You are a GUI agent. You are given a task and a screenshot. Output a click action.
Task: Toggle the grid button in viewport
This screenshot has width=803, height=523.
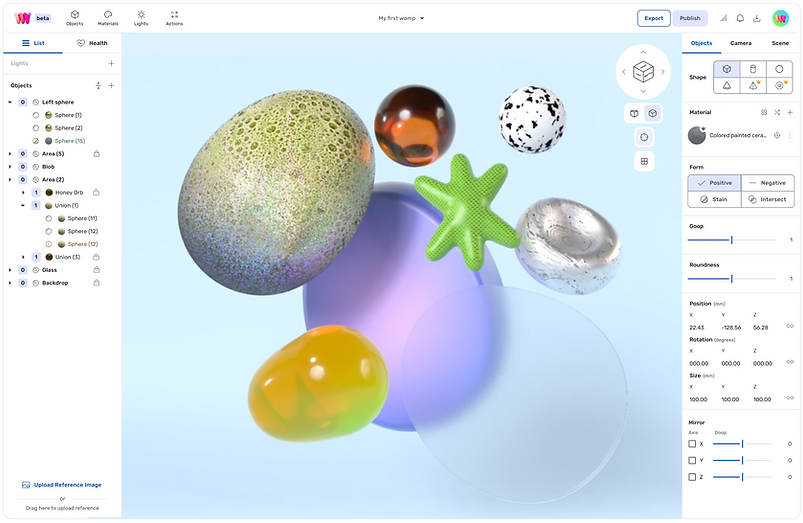click(x=644, y=162)
